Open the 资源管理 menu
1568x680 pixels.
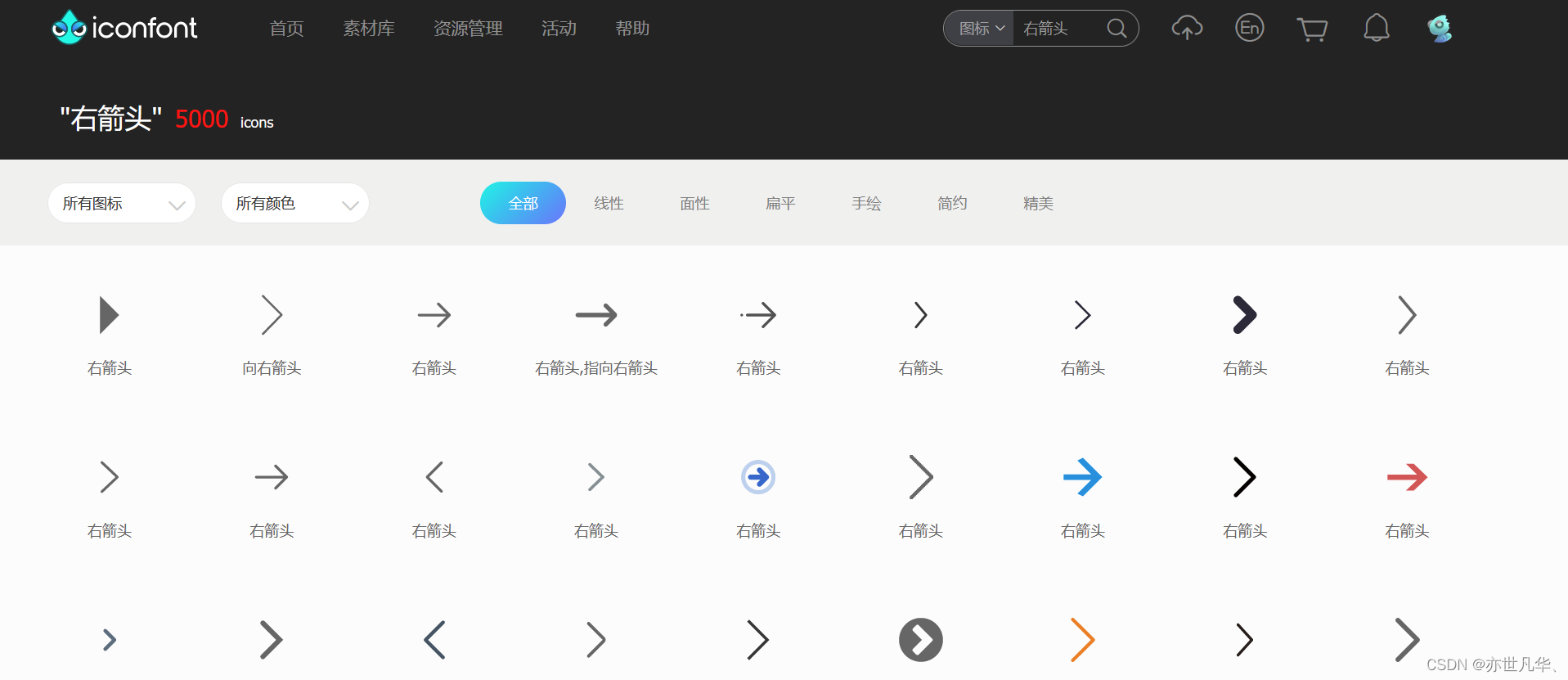click(x=468, y=29)
